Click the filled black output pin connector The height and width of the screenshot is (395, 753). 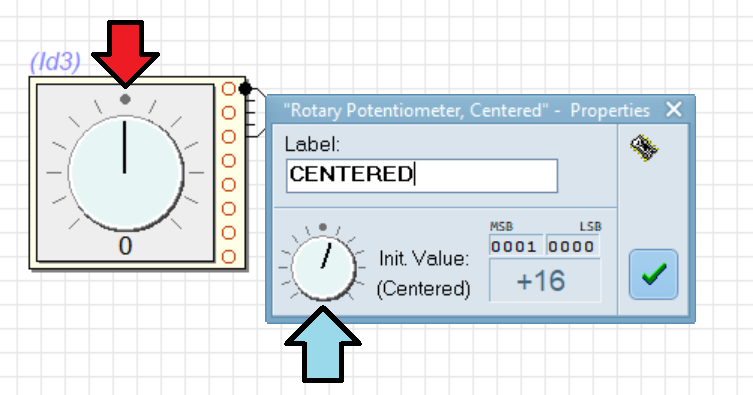tap(245, 89)
